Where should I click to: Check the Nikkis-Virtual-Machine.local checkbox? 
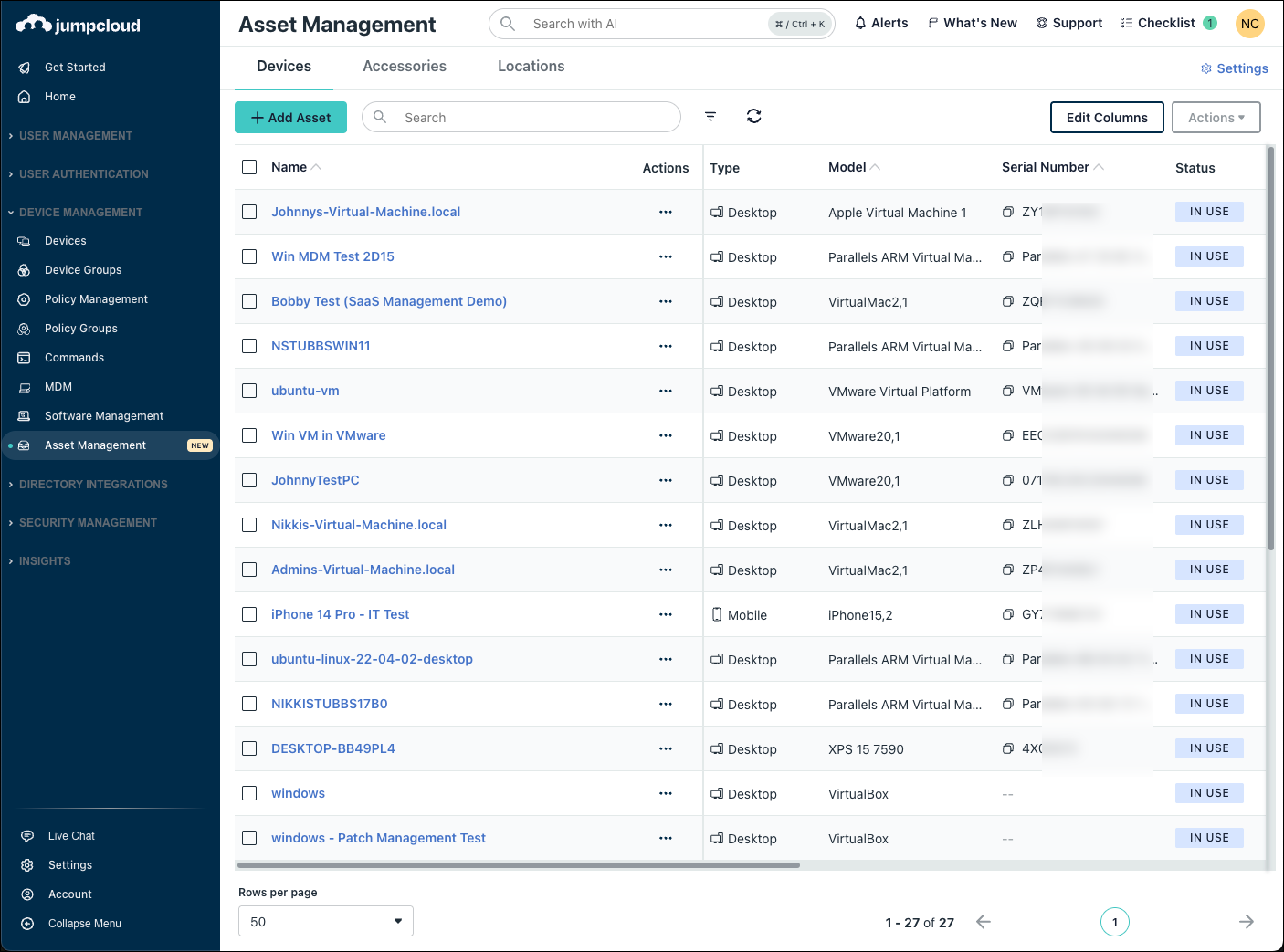click(x=249, y=525)
